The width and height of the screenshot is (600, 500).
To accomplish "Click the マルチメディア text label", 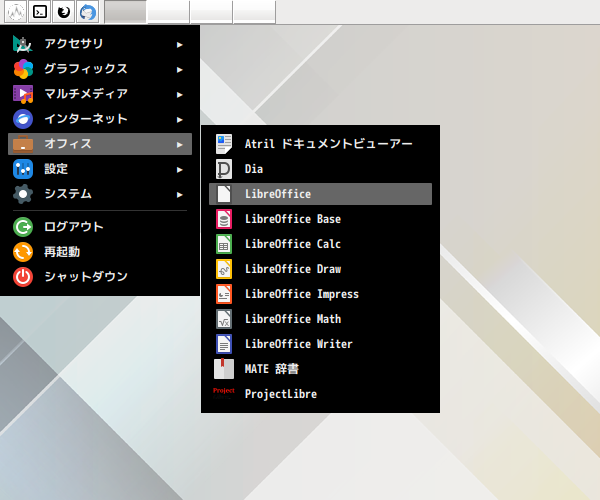I will point(86,94).
